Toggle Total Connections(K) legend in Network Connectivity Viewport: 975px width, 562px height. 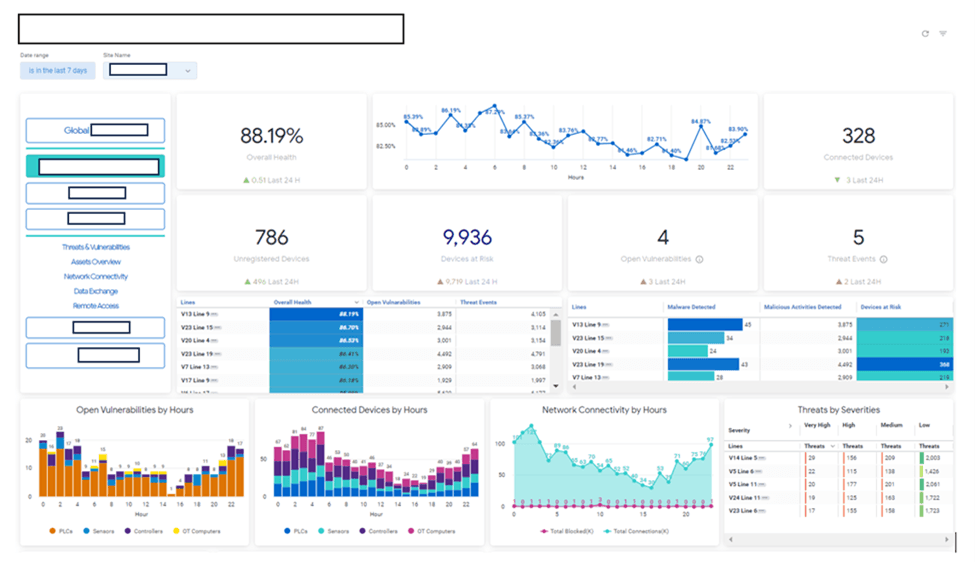coord(636,531)
